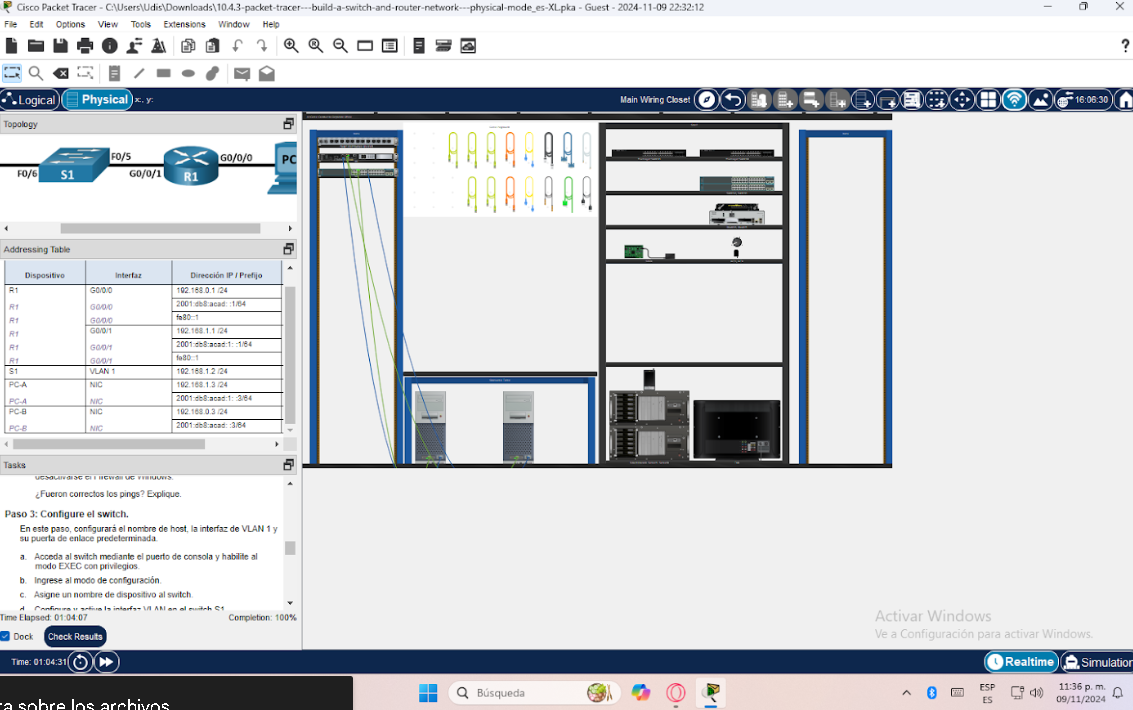Click the Save floppy disk icon
The image size is (1133, 710).
60,46
